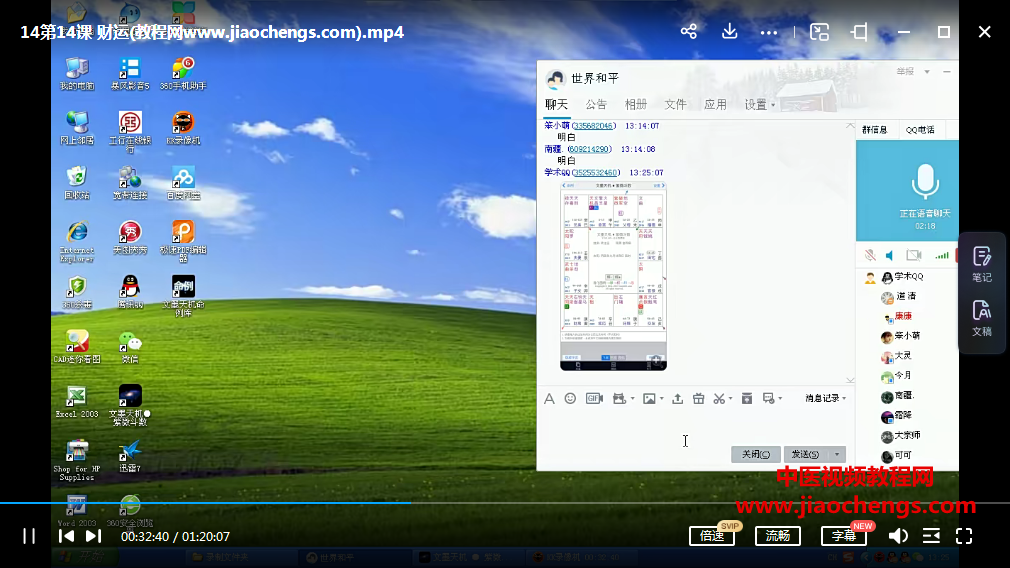
Task: Click the chat scroll-up arrow
Action: 850,126
